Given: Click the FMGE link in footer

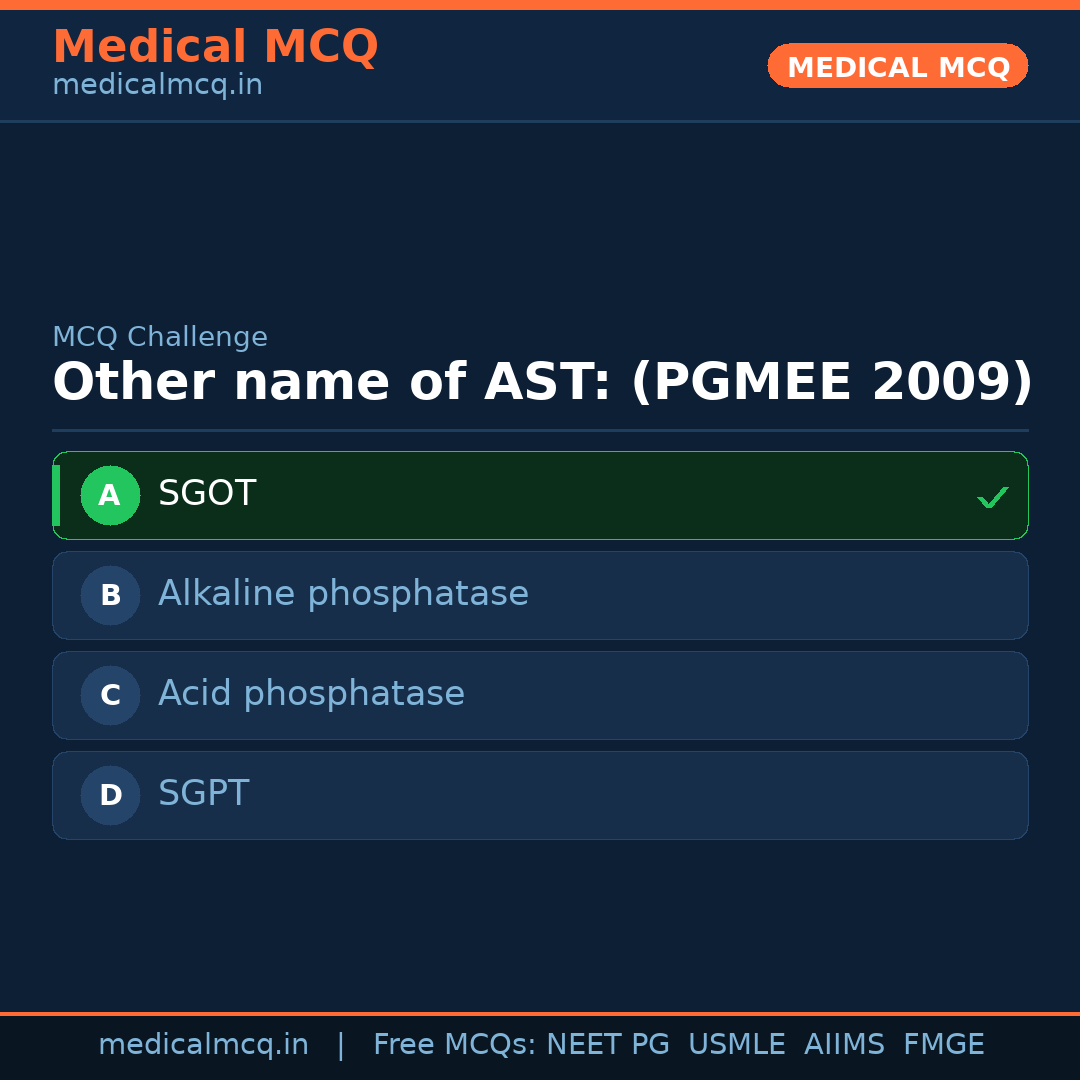Looking at the screenshot, I should (943, 1043).
